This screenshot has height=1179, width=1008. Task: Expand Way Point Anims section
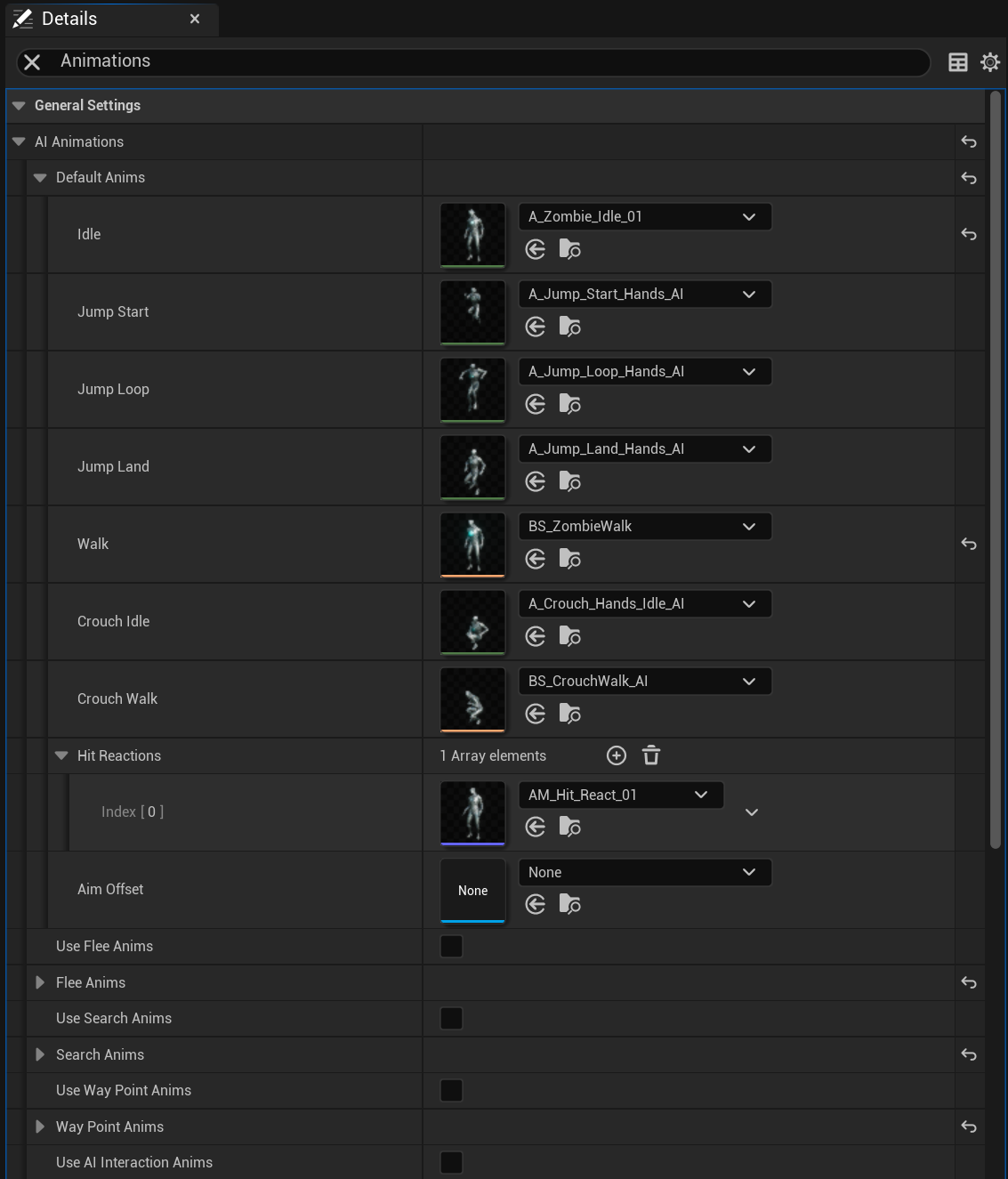(40, 1127)
